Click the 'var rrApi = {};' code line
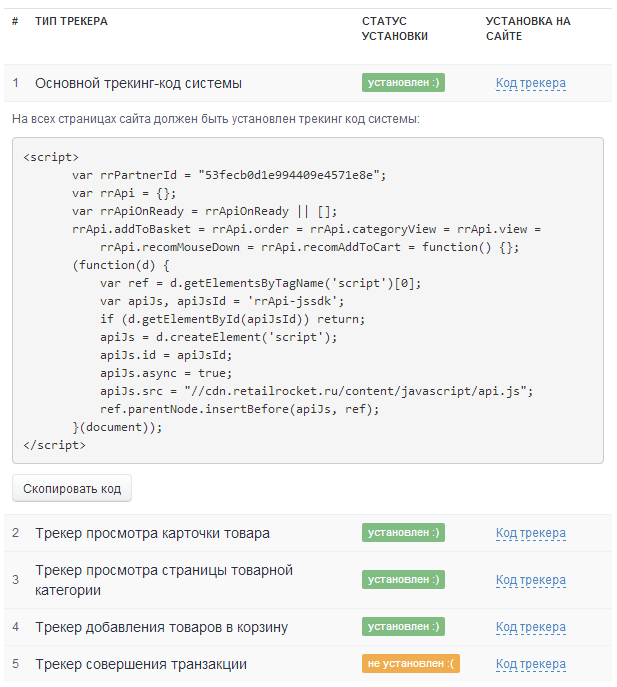Image resolution: width=617 pixels, height=687 pixels. tap(124, 193)
